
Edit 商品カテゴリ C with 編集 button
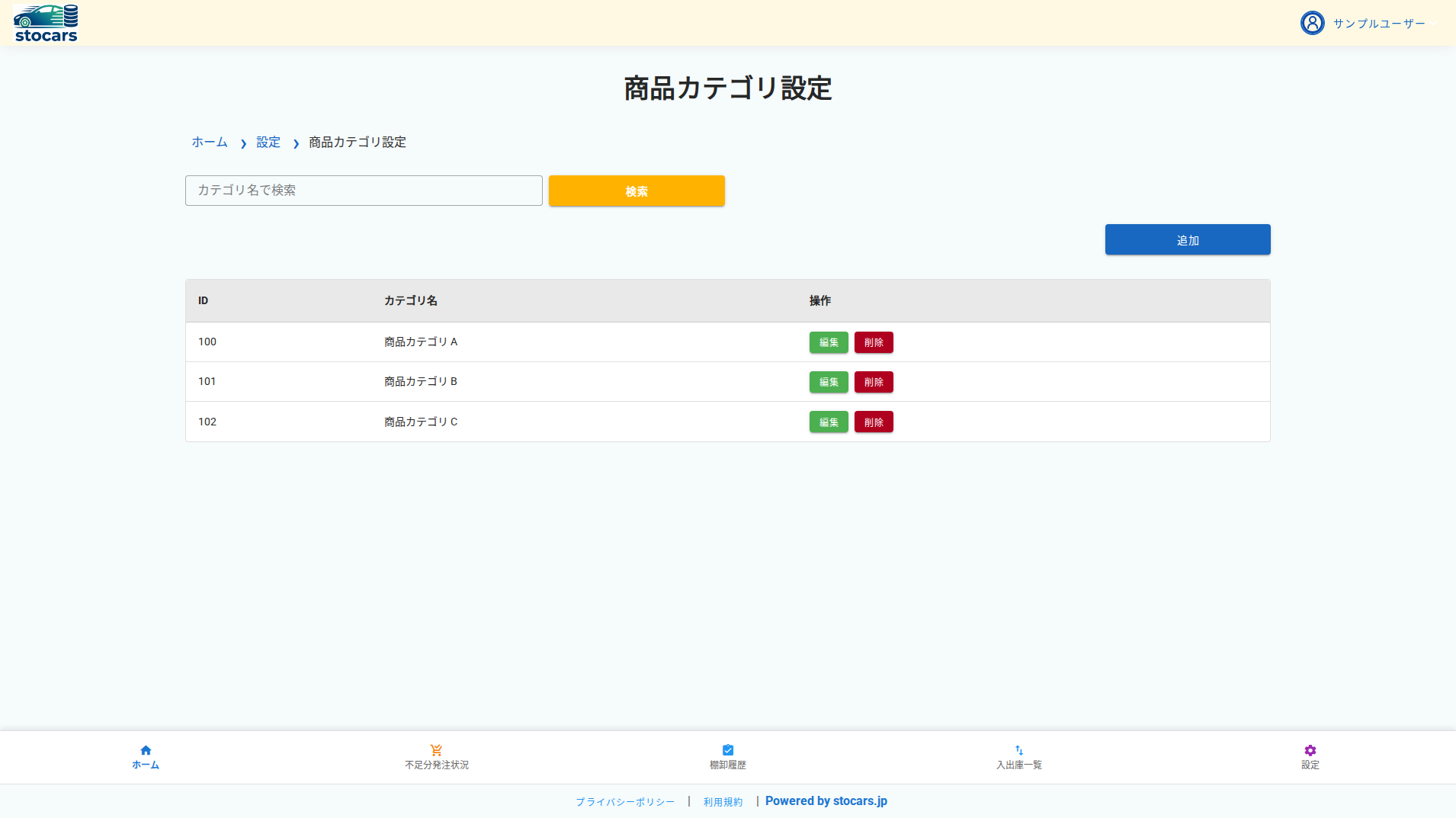829,422
